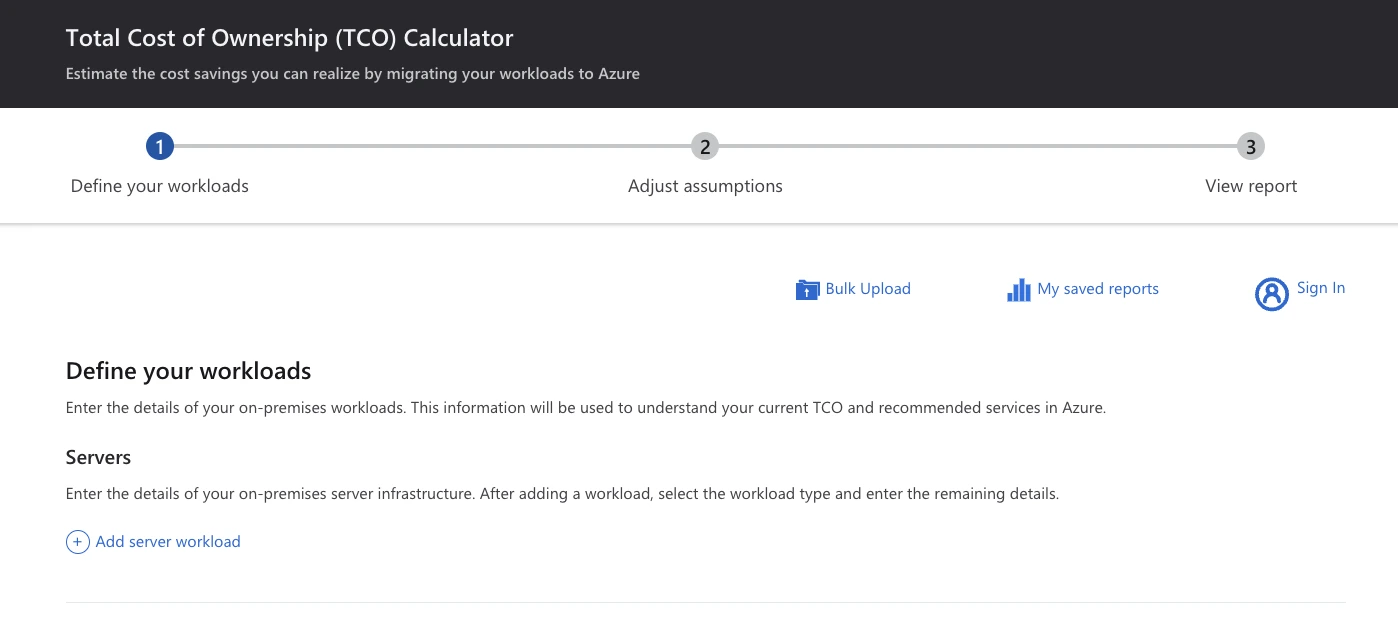
Task: Jump to the "View report" step label
Action: click(x=1251, y=186)
